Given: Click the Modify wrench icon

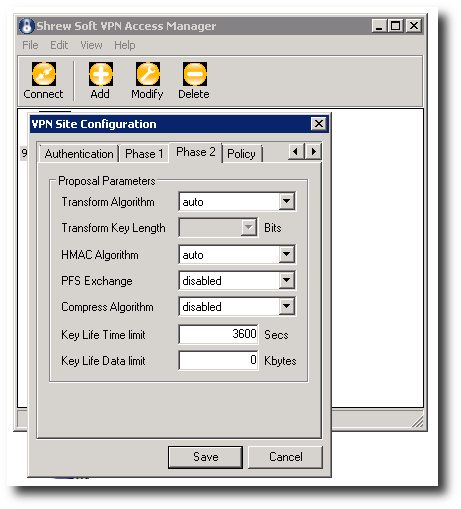Looking at the screenshot, I should click(x=148, y=74).
